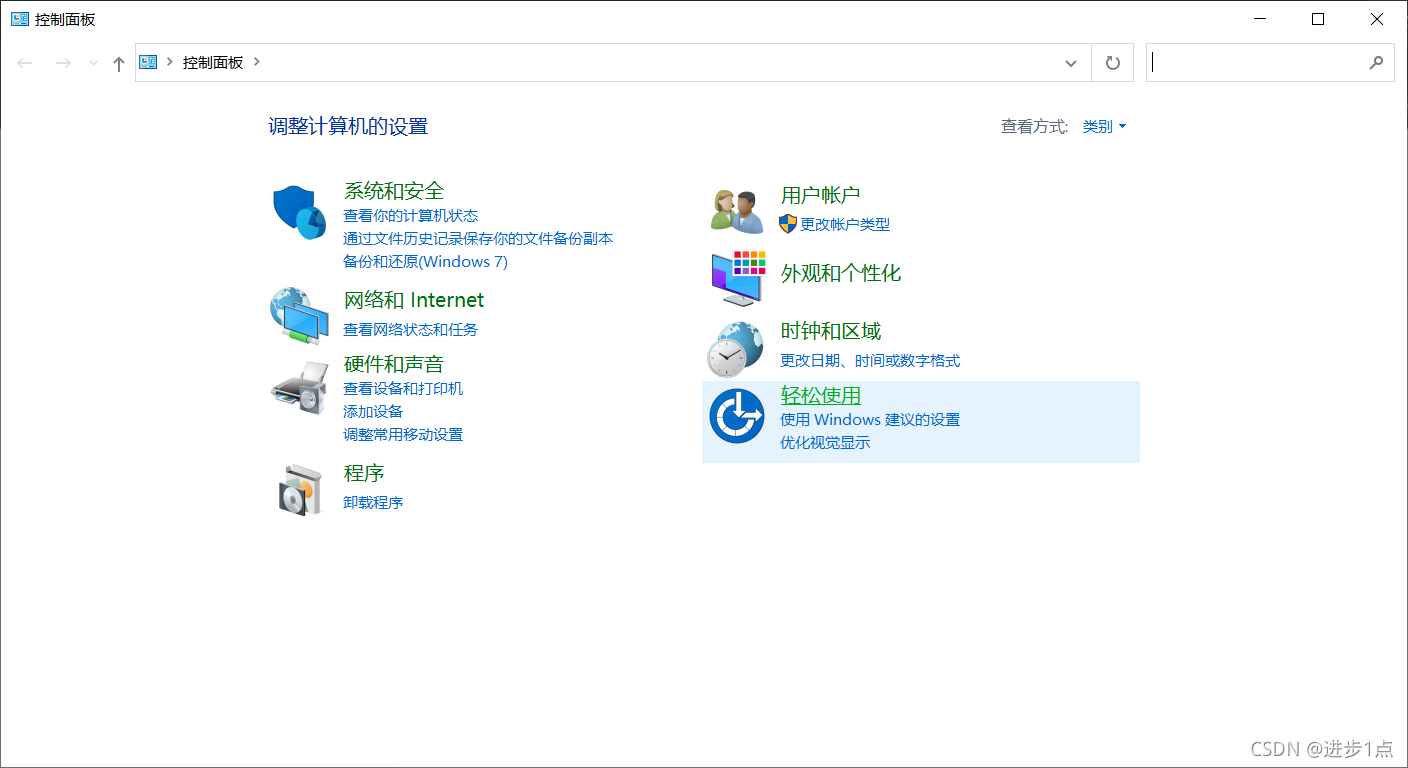Close the Control Panel window
Viewport: 1408px width, 768px height.
click(1377, 19)
